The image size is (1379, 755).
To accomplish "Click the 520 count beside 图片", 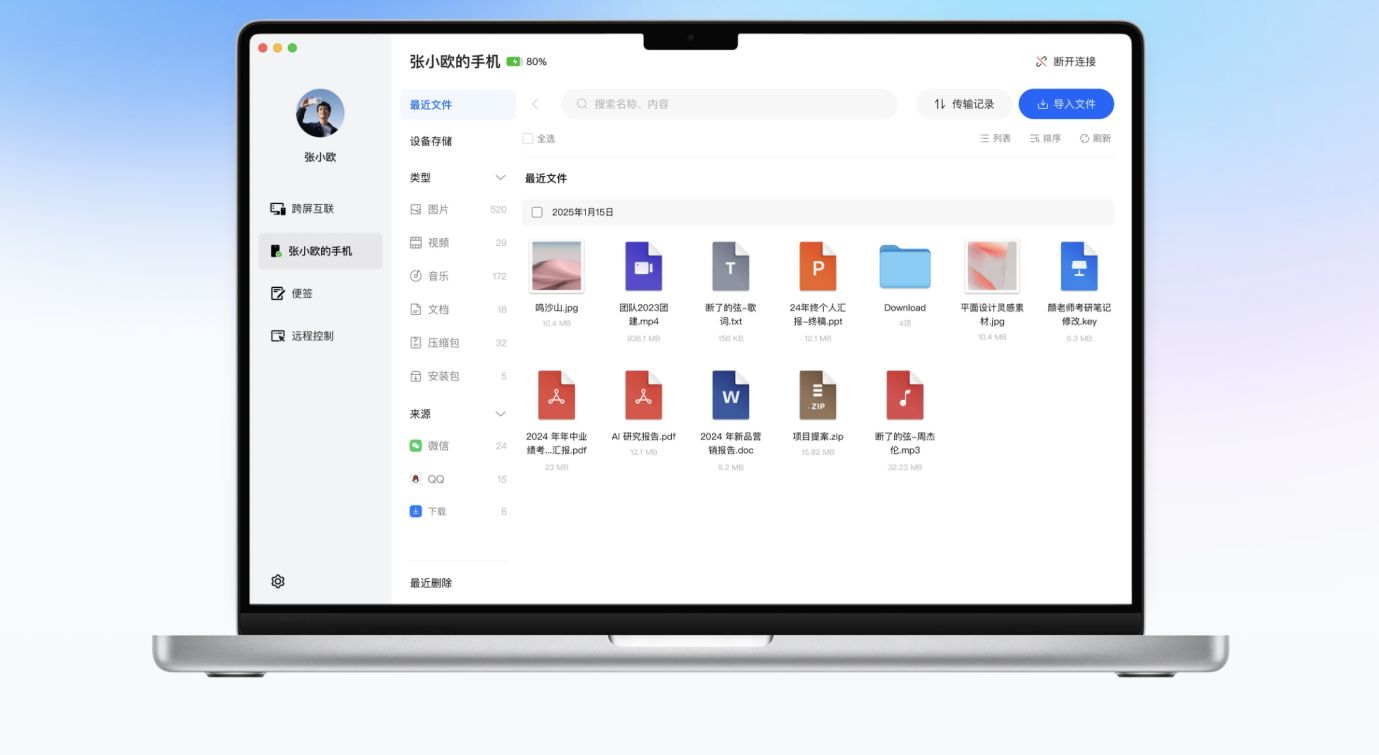I will [498, 210].
